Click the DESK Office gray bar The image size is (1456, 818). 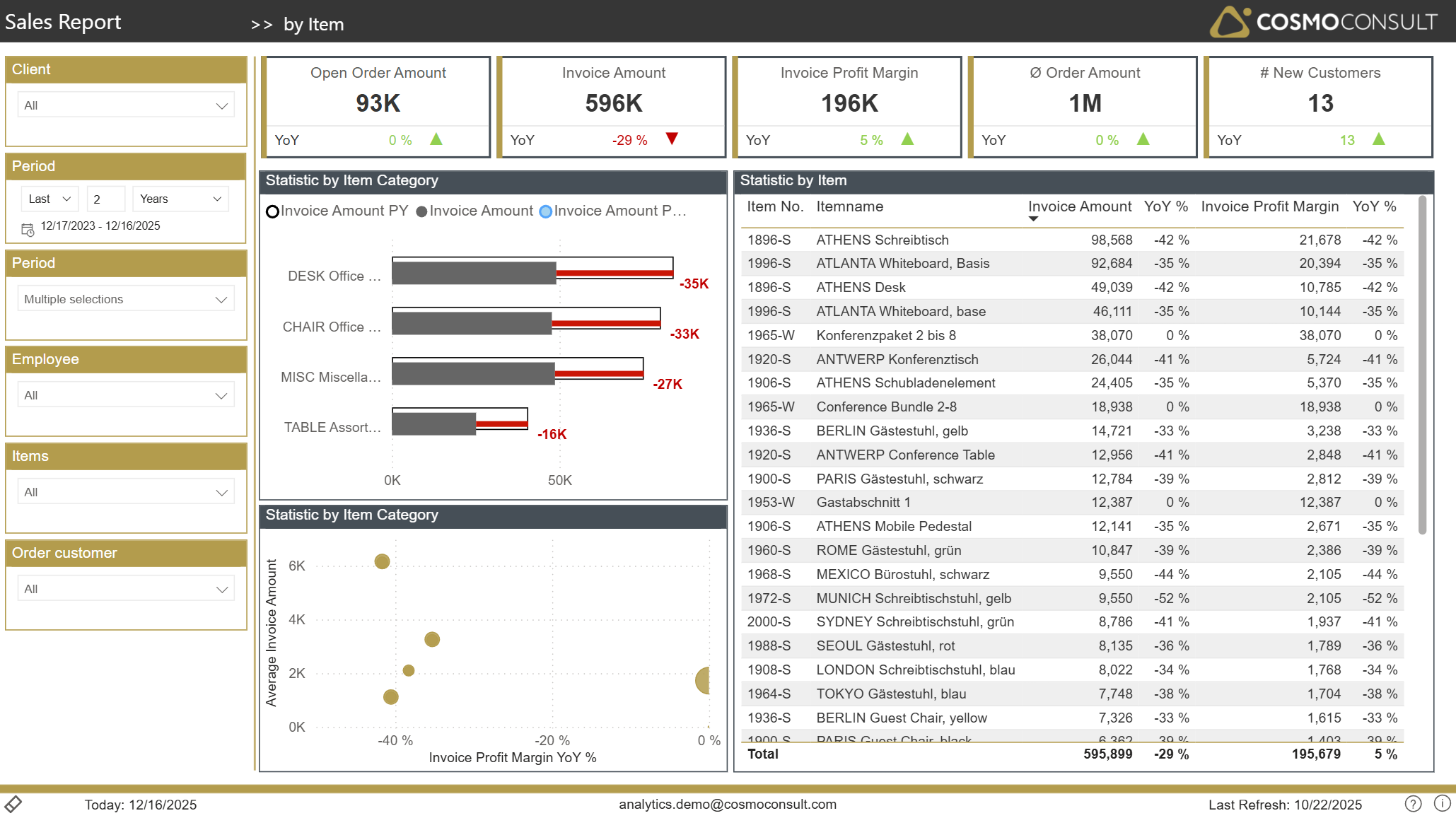point(474,273)
